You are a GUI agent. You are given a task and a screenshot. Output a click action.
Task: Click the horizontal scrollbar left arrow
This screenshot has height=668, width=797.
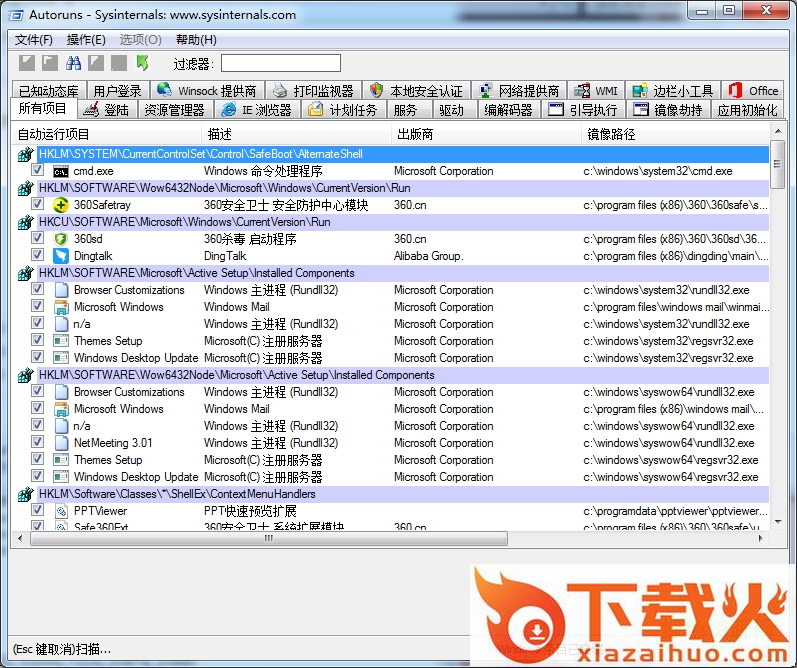20,538
